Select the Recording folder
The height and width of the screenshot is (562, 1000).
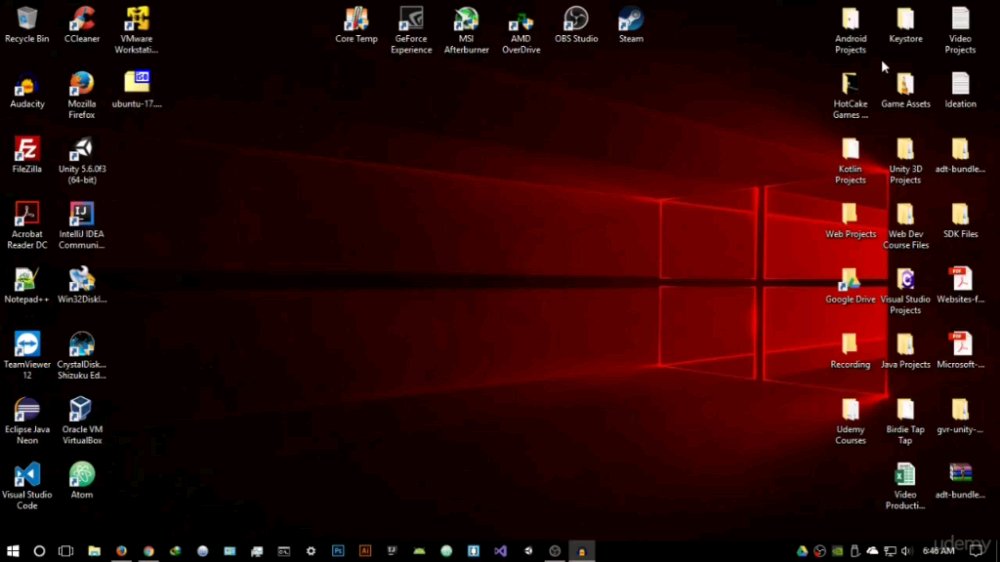(850, 350)
